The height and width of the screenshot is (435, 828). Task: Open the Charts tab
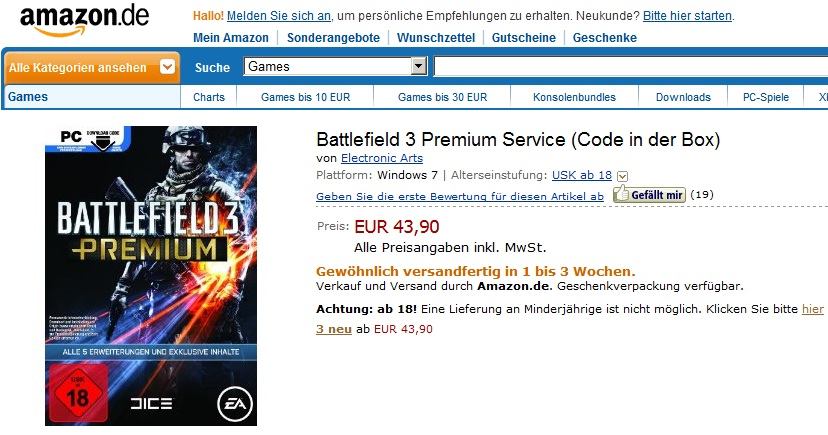[209, 97]
